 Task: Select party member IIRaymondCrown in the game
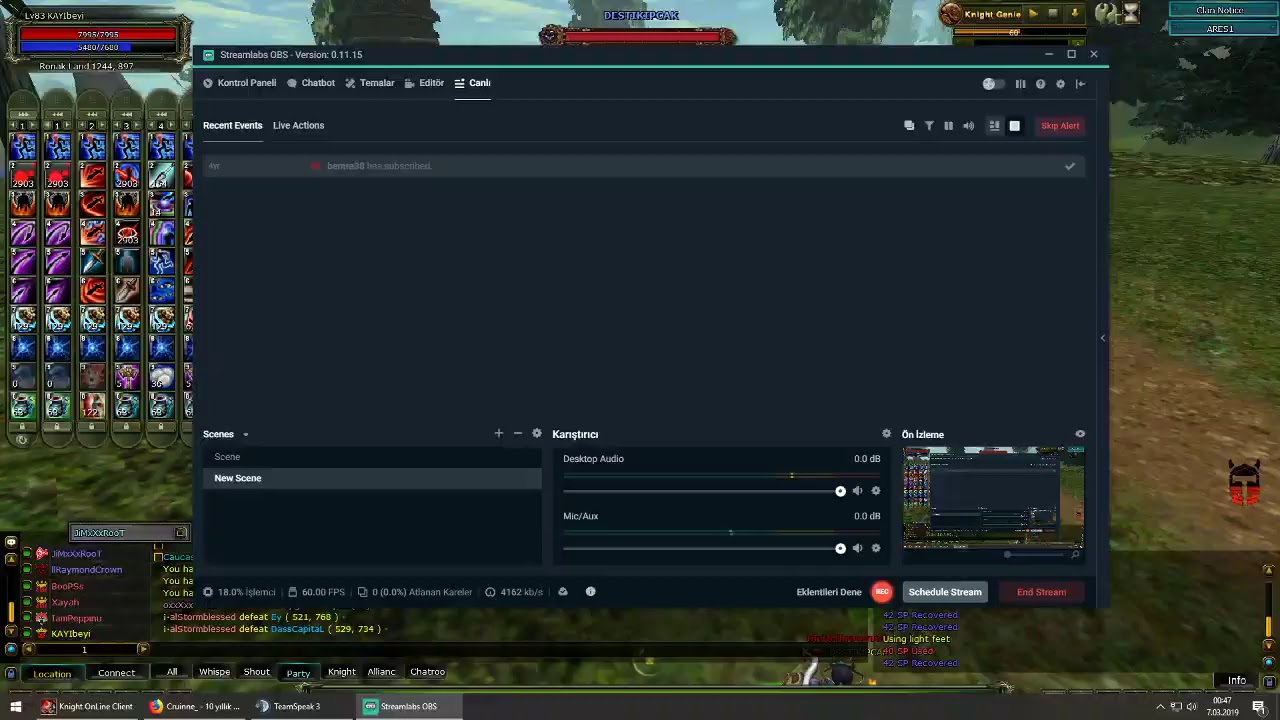pyautogui.click(x=87, y=570)
